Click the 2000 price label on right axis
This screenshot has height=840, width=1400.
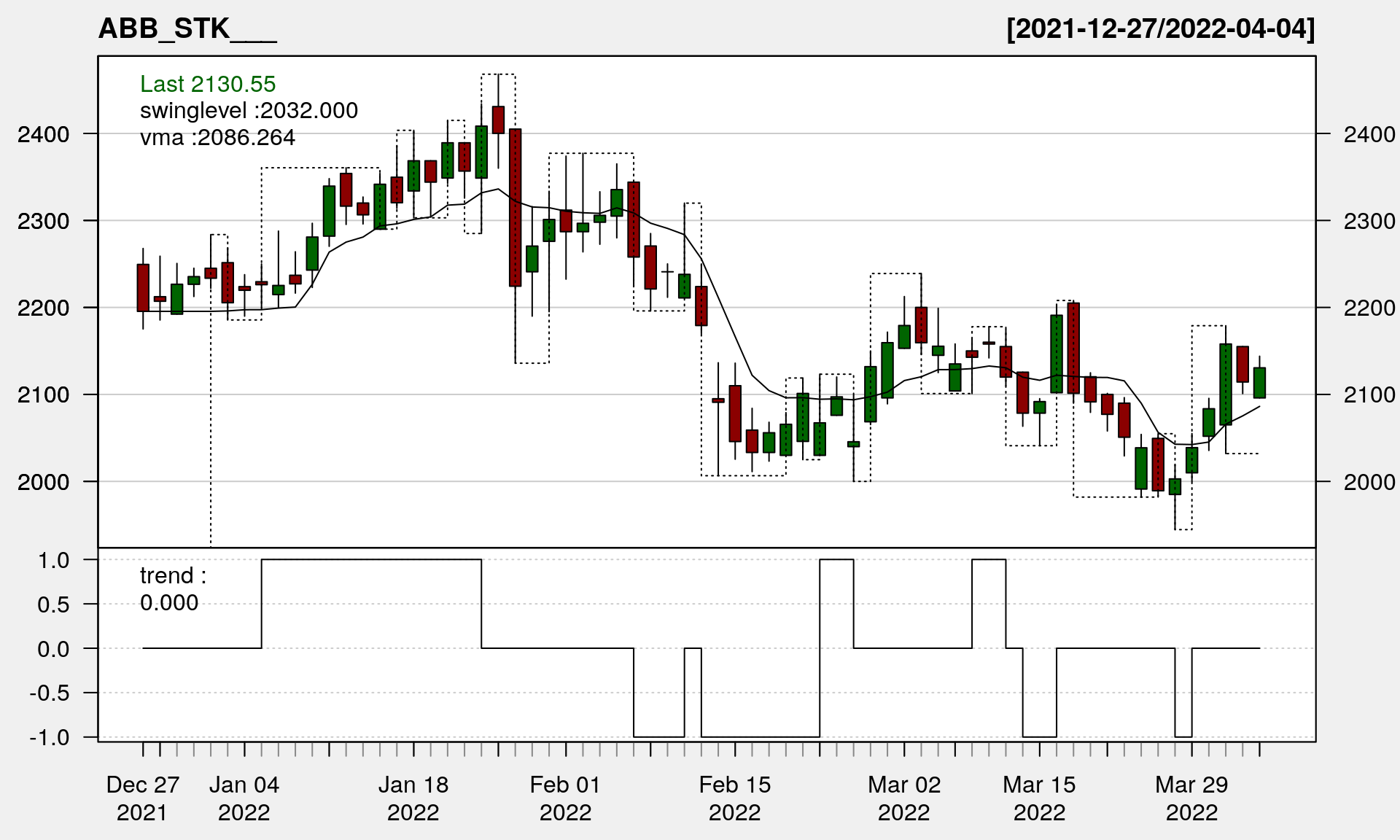[x=1369, y=482]
